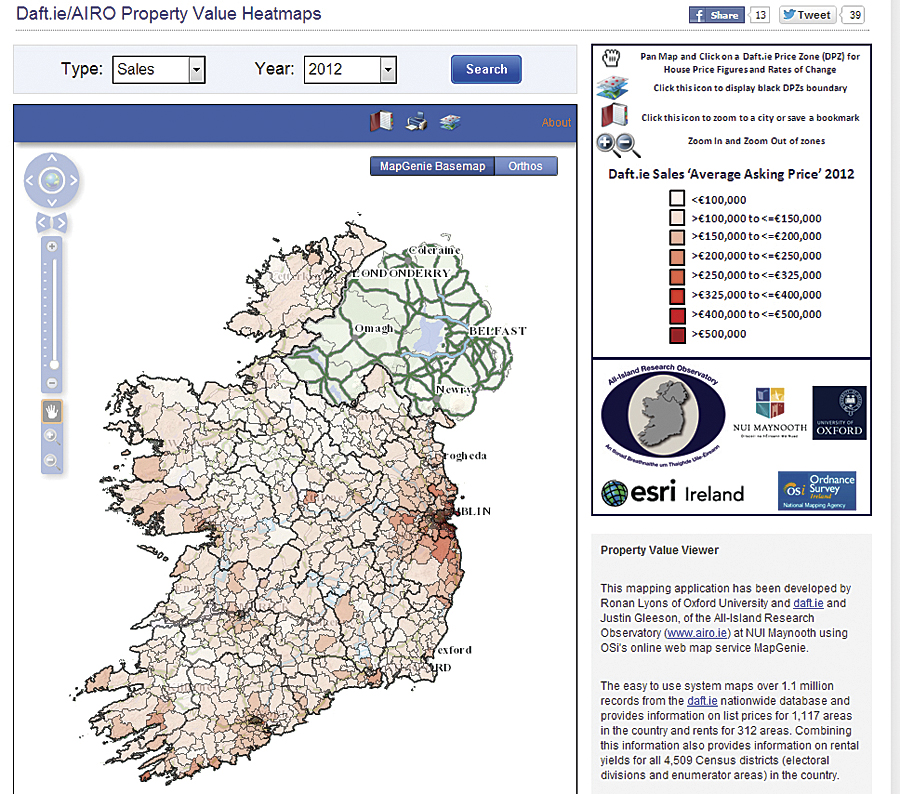Switch to MapGenie Basemap view
Screen dimensions: 900x794
[x=432, y=166]
